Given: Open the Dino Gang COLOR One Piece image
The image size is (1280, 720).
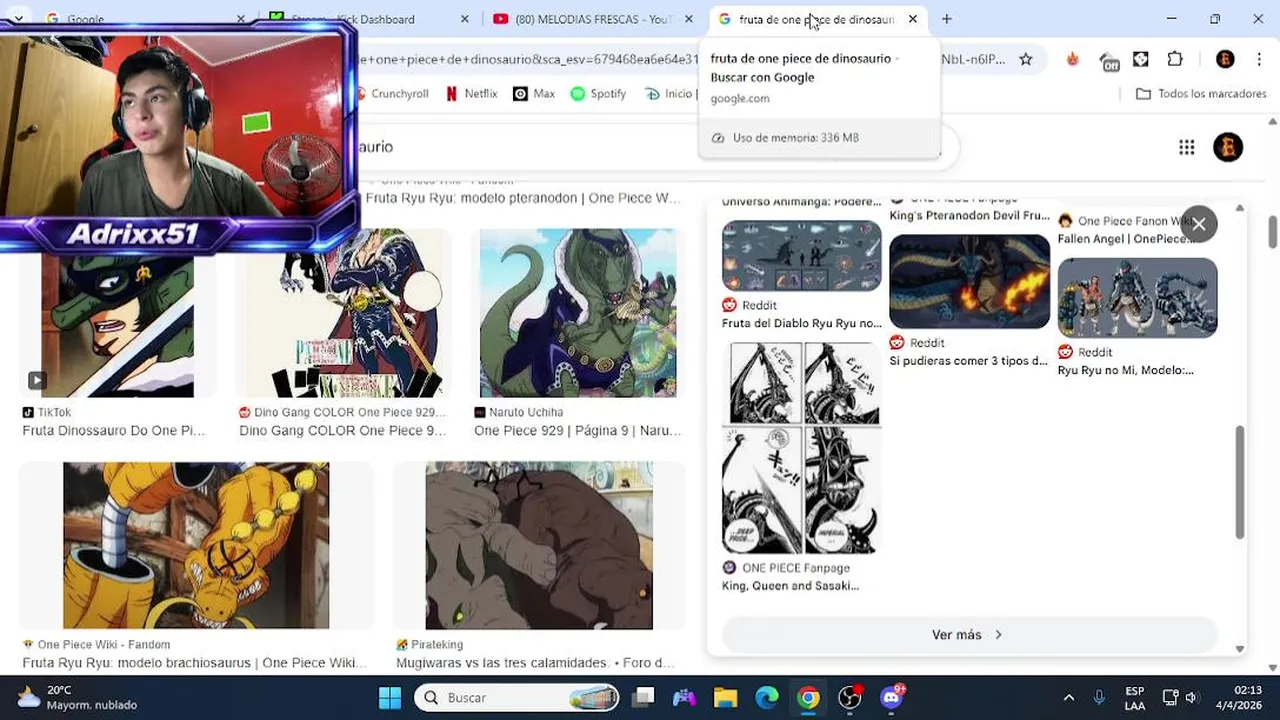Looking at the screenshot, I should [344, 313].
